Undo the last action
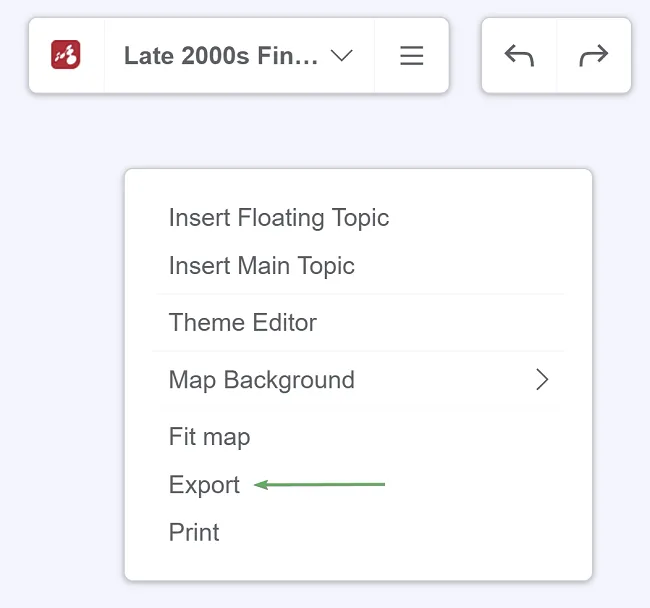650x608 pixels. click(x=519, y=56)
